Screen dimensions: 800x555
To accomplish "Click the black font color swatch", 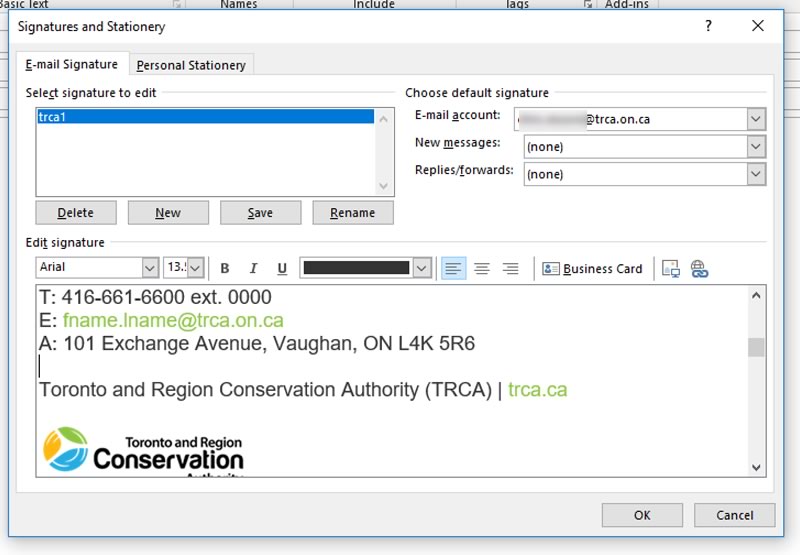I will 356,267.
